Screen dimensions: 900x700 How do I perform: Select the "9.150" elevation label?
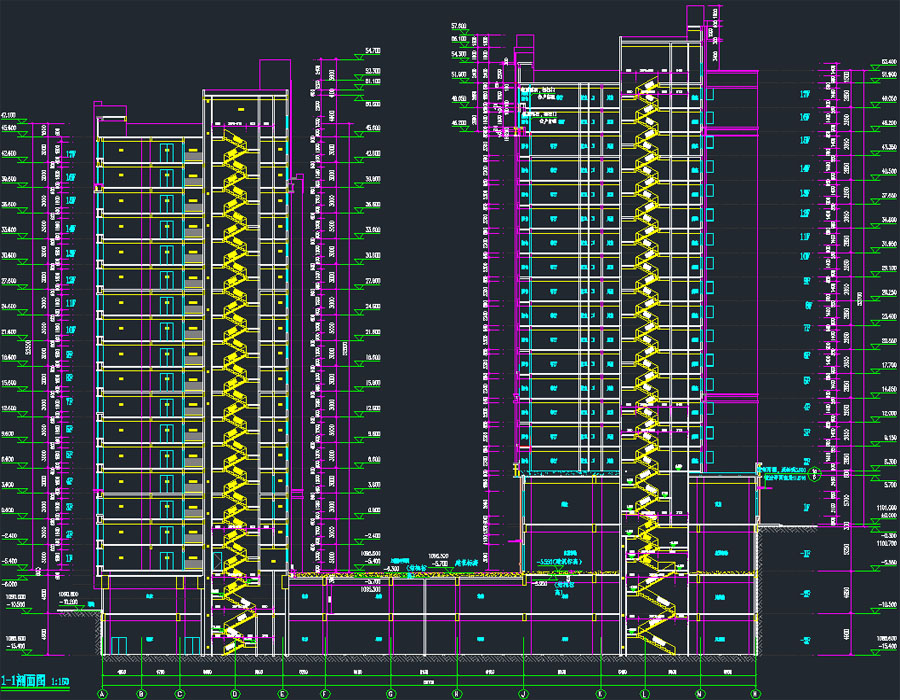point(889,437)
